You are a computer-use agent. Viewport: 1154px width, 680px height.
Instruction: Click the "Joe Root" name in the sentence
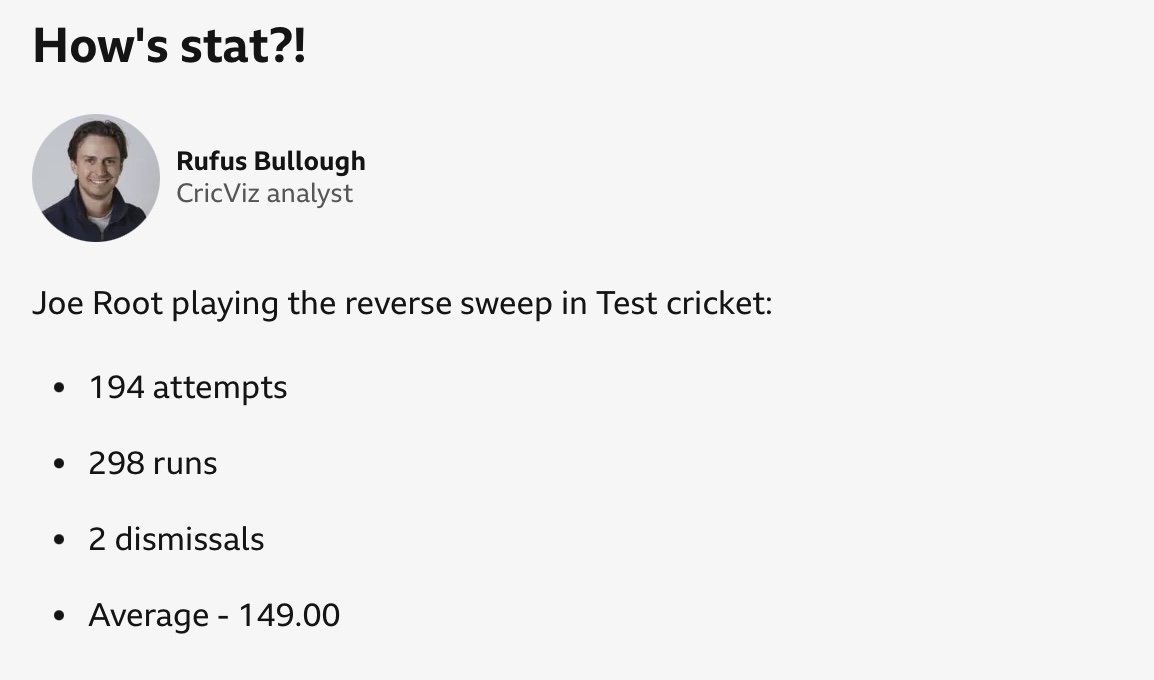click(x=97, y=303)
